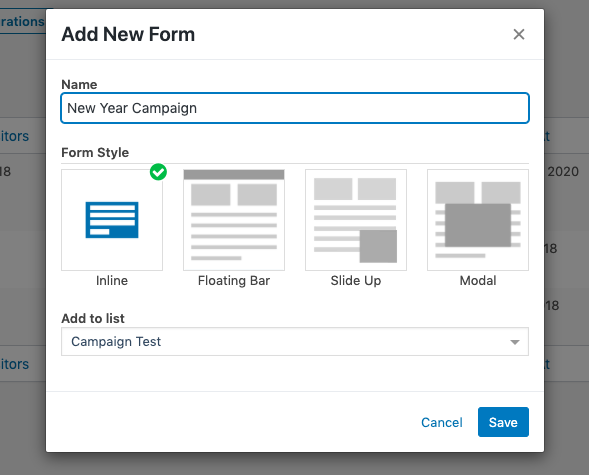Choose the Floating Bar form style thumbnail
Viewport: 589px width, 475px height.
(234, 220)
